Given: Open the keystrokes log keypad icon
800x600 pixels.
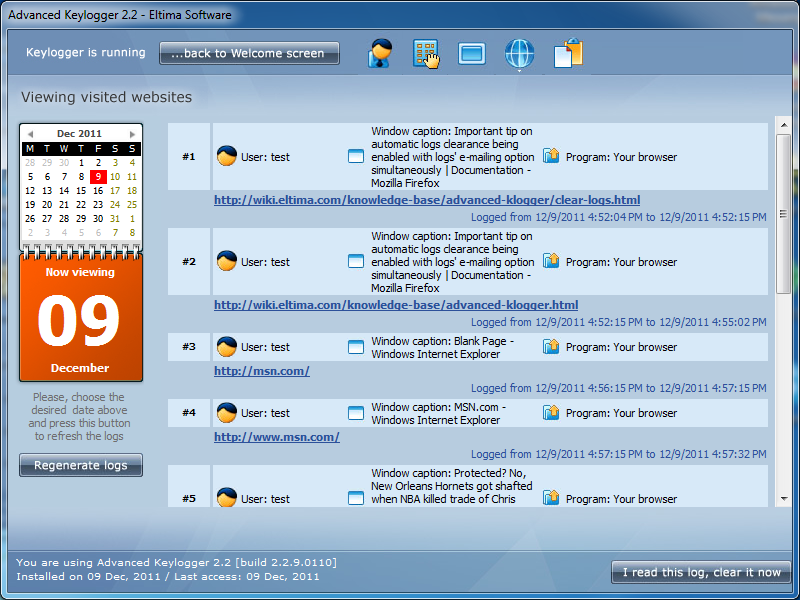Looking at the screenshot, I should pyautogui.click(x=426, y=53).
